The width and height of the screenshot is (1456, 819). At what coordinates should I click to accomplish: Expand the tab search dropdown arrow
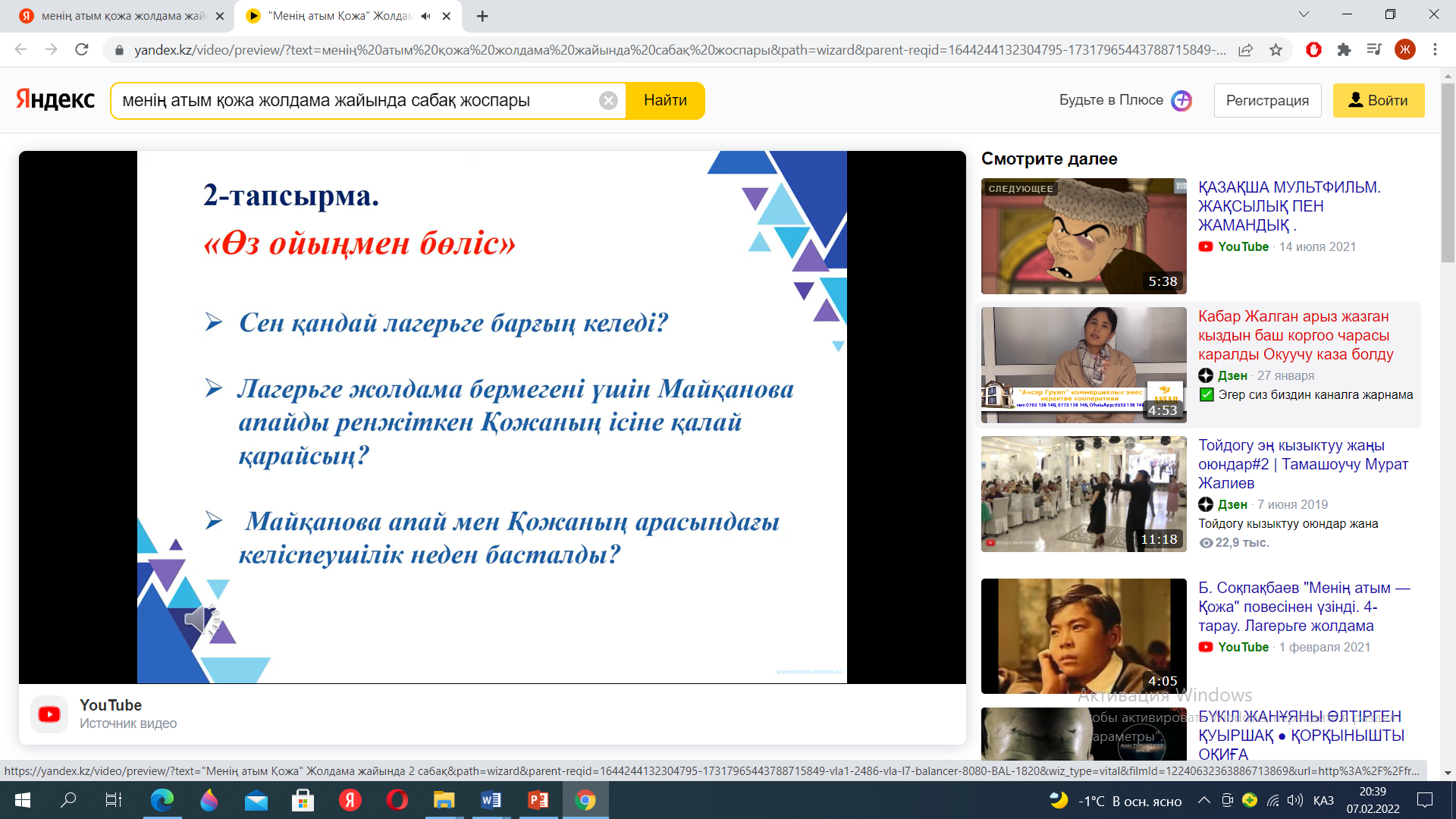[1304, 14]
